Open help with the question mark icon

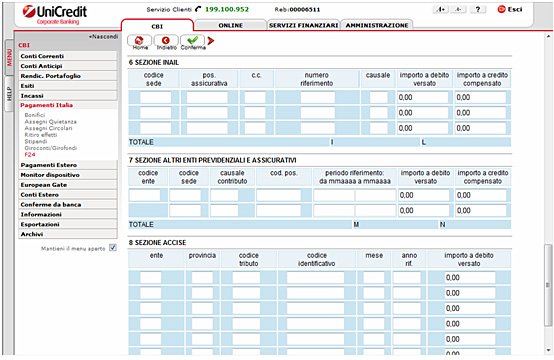[478, 10]
